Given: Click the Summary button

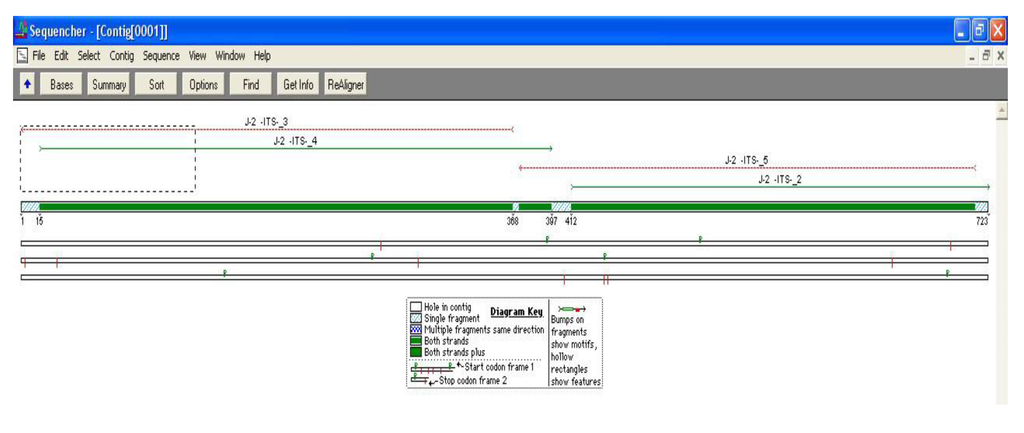Looking at the screenshot, I should tap(109, 85).
